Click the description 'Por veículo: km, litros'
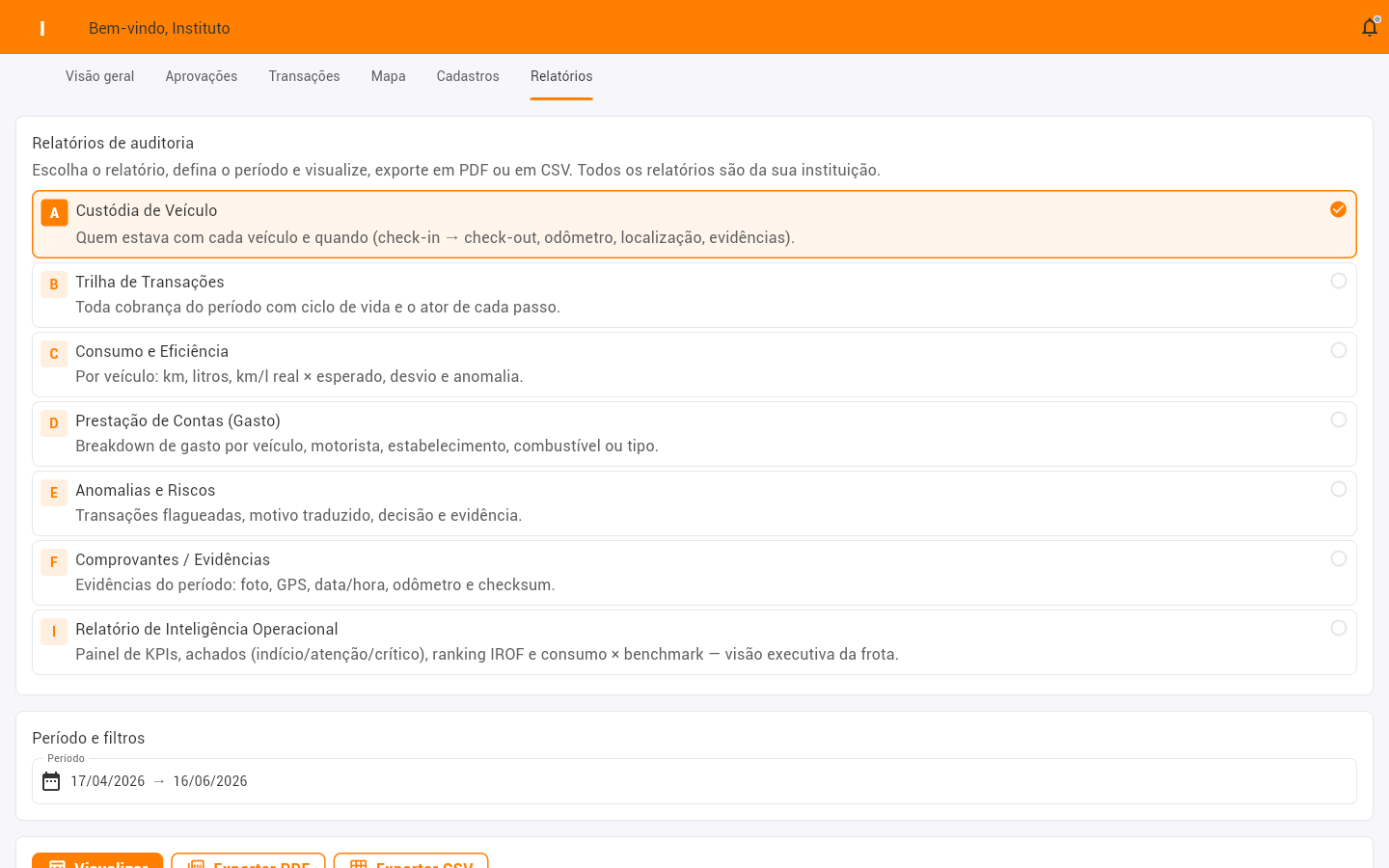 pyautogui.click(x=299, y=376)
